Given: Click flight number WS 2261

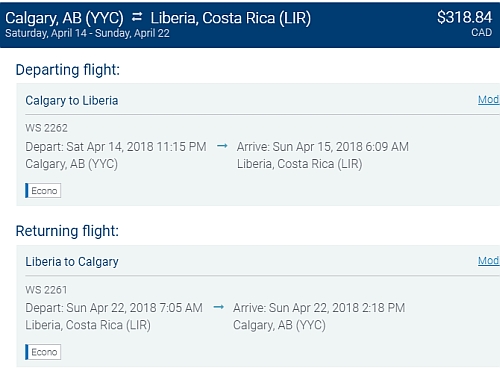Looking at the screenshot, I should pyautogui.click(x=46, y=290).
